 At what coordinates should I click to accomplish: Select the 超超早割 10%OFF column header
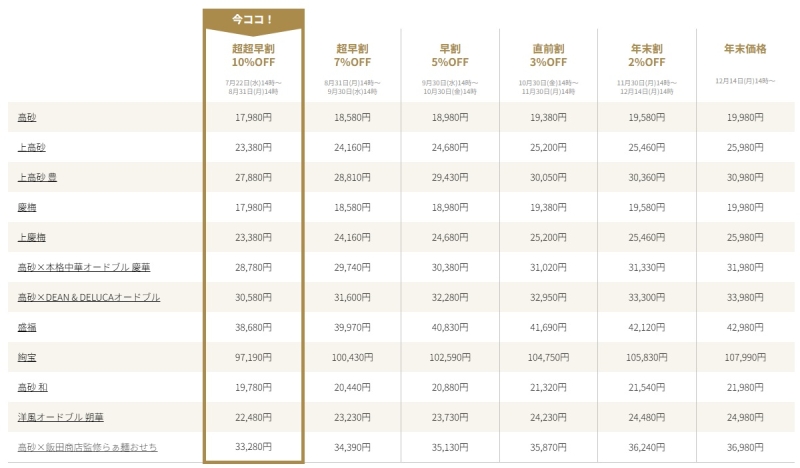click(x=254, y=56)
